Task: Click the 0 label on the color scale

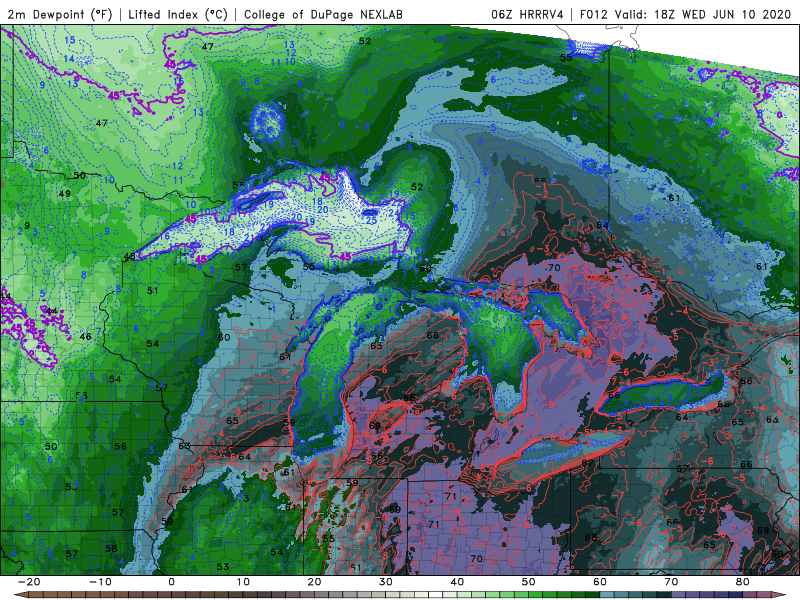Action: pyautogui.click(x=171, y=582)
